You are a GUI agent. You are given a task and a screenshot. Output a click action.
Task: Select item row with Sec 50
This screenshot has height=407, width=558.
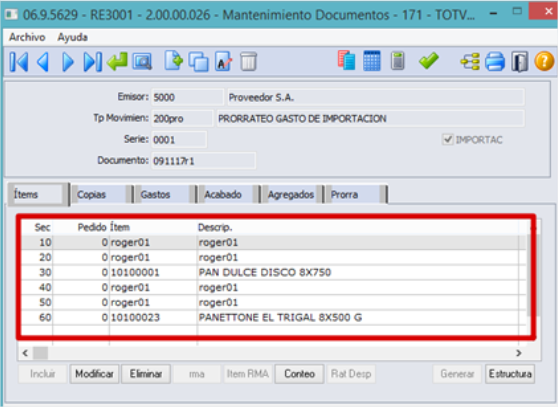pyautogui.click(x=273, y=302)
